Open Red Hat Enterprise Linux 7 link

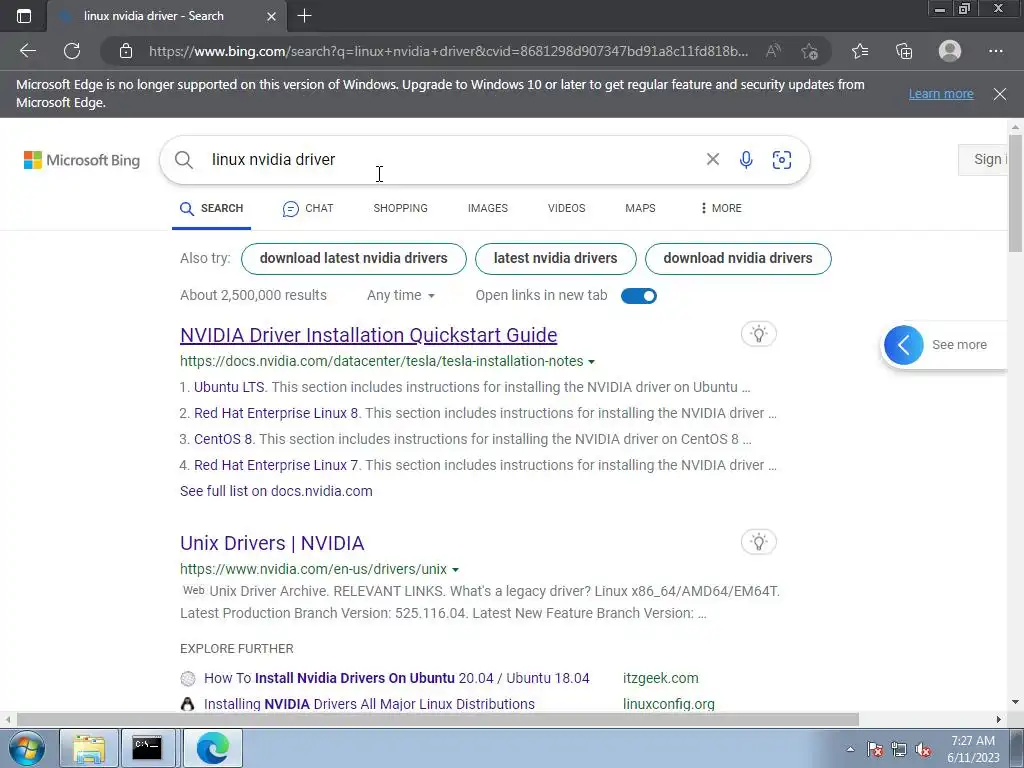276,466
